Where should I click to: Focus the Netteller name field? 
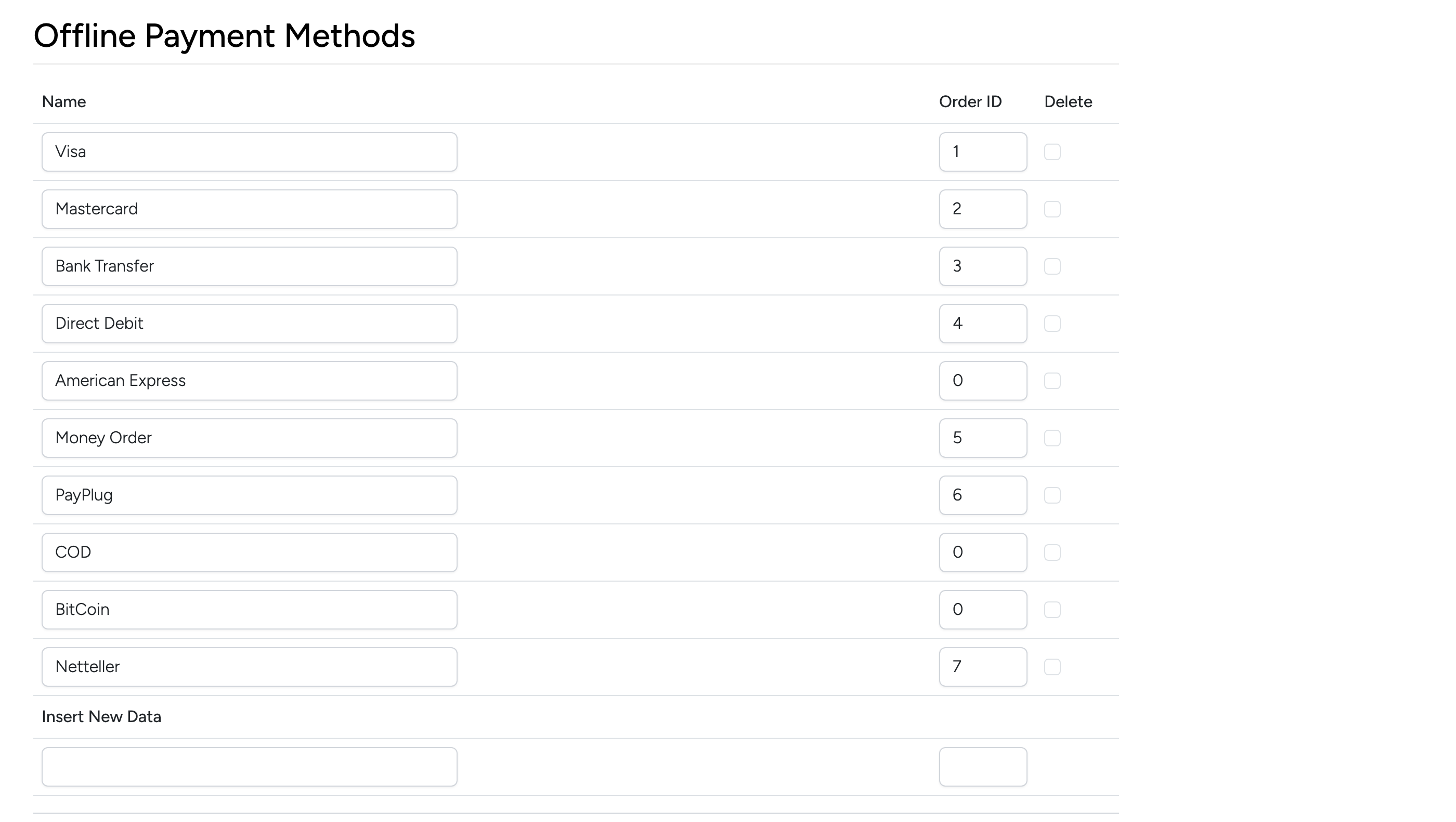(x=249, y=666)
